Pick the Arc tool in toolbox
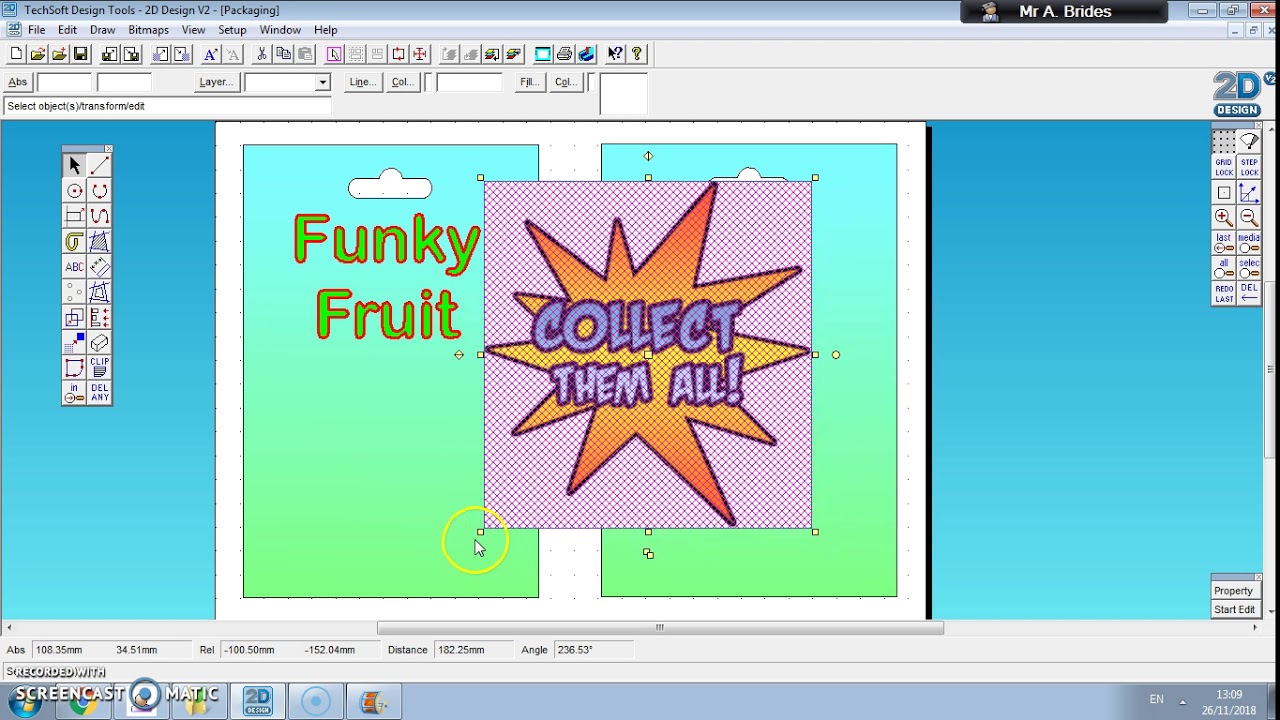This screenshot has height=720, width=1280. click(99, 191)
